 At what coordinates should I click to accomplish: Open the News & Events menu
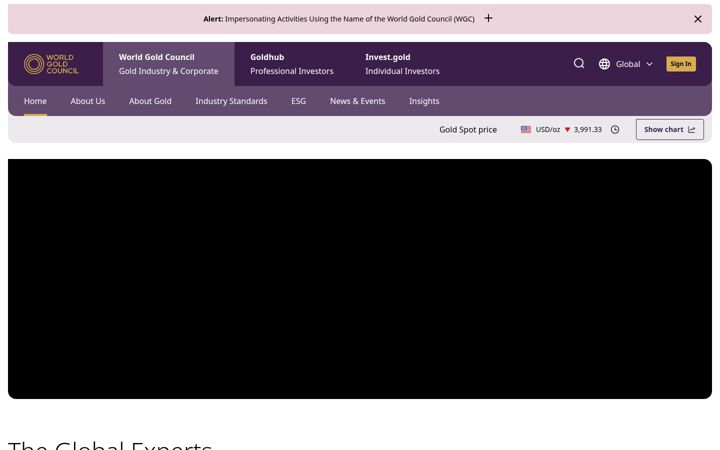coord(357,101)
